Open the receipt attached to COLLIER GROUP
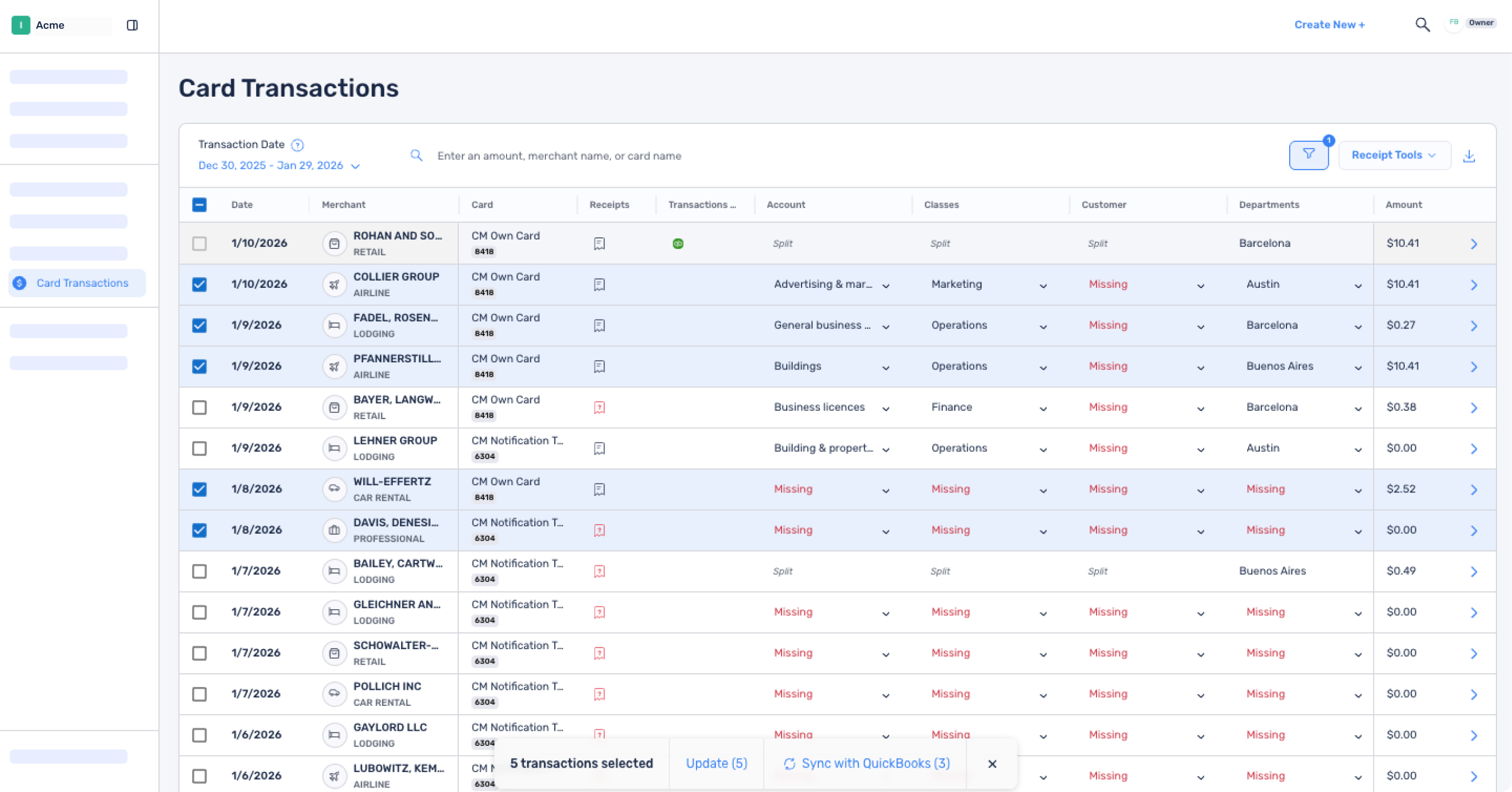Viewport: 1512px width, 792px height. [599, 284]
